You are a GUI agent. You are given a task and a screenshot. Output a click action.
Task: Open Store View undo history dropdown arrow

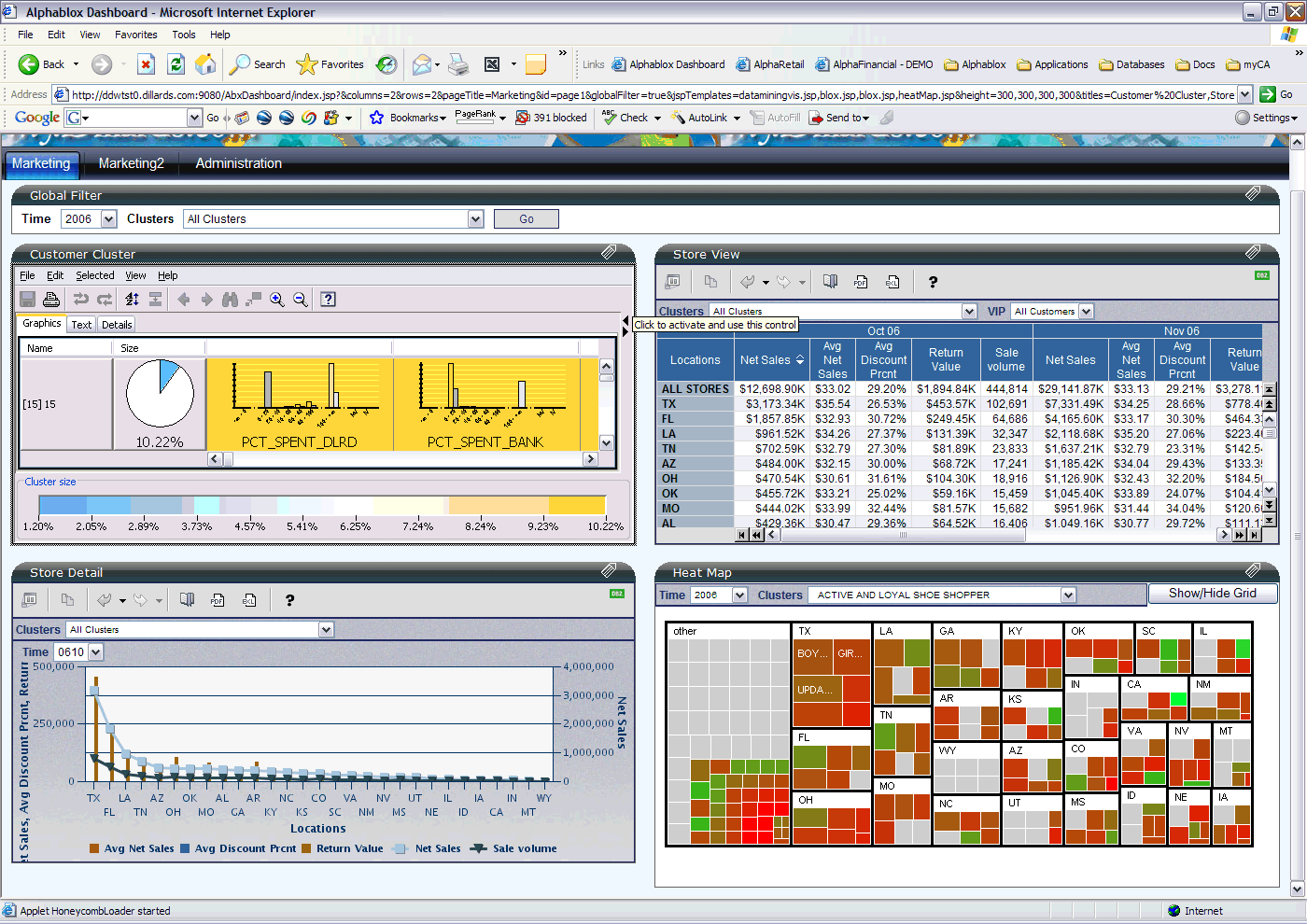766,283
